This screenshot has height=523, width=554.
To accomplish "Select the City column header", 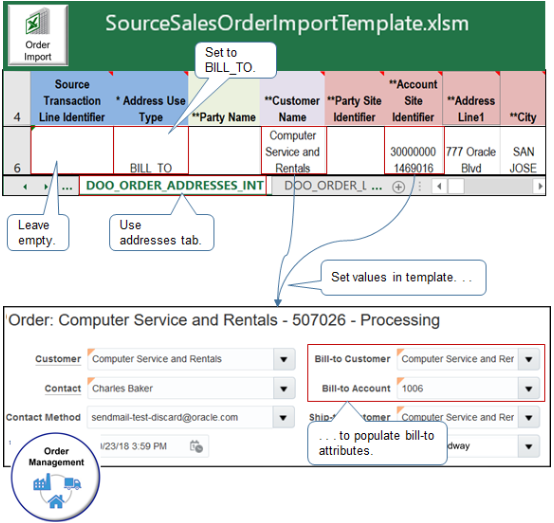I will [523, 99].
